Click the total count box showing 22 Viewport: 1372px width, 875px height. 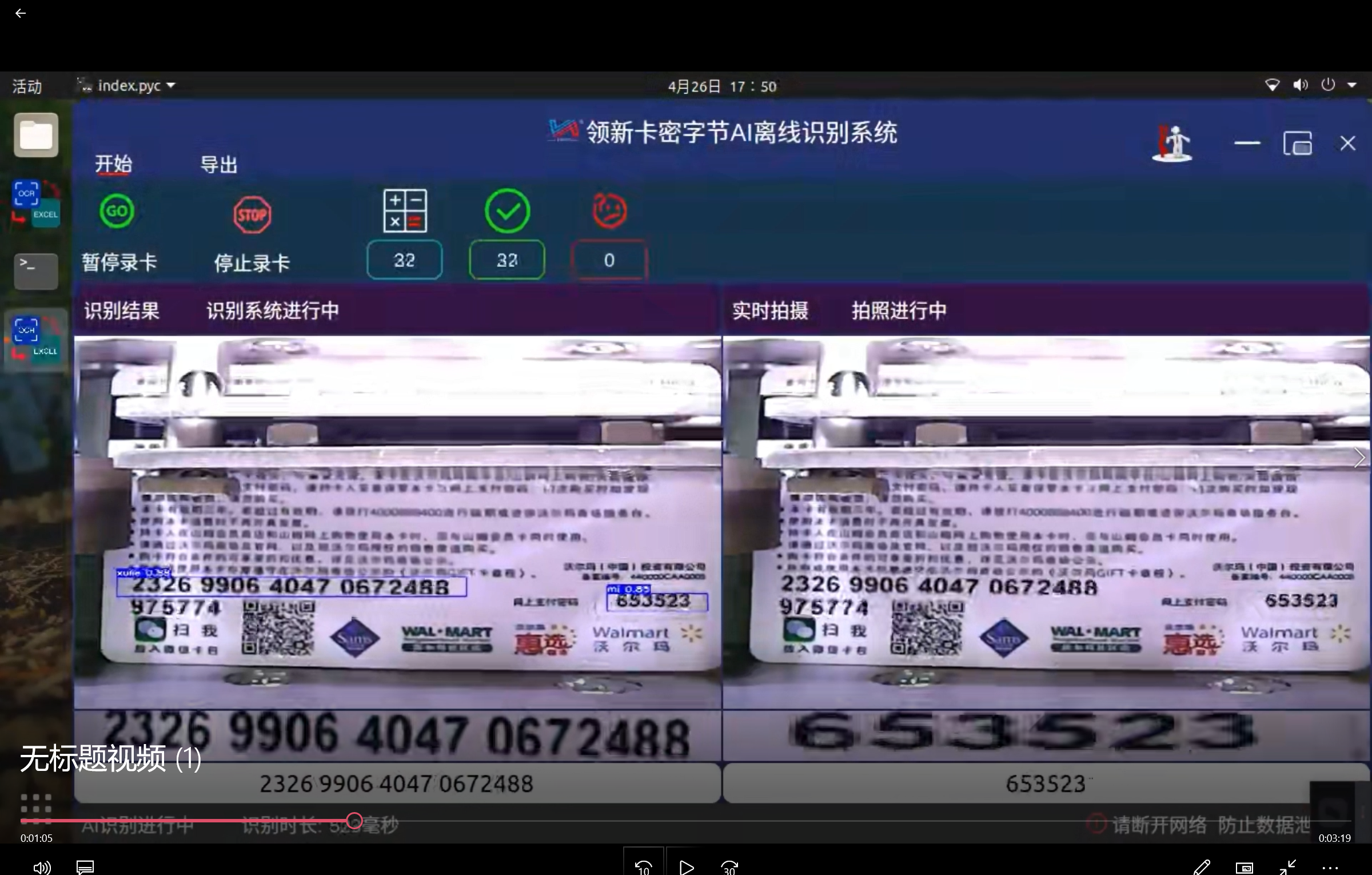pyautogui.click(x=405, y=260)
